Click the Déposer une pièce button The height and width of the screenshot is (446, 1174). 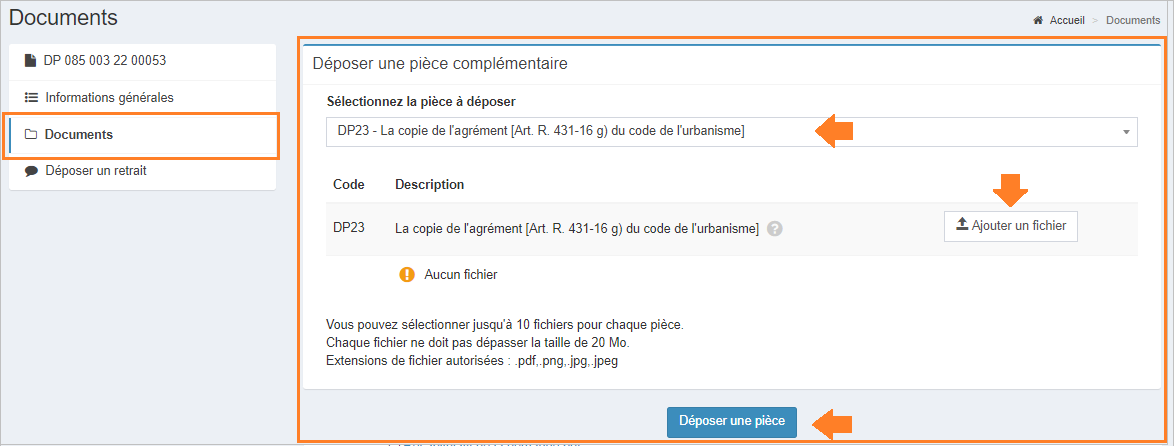(x=732, y=421)
